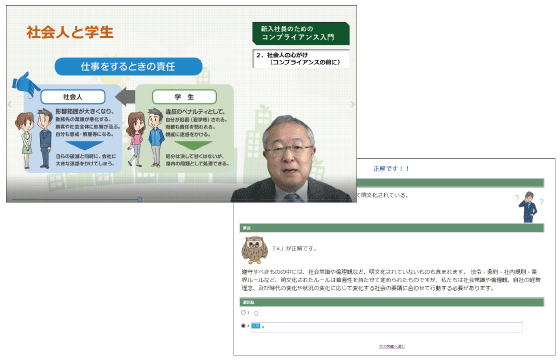Image resolution: width=560 pixels, height=360 pixels.
Task: Go to the previous slide with the left arrow
Action: (x=10, y=104)
